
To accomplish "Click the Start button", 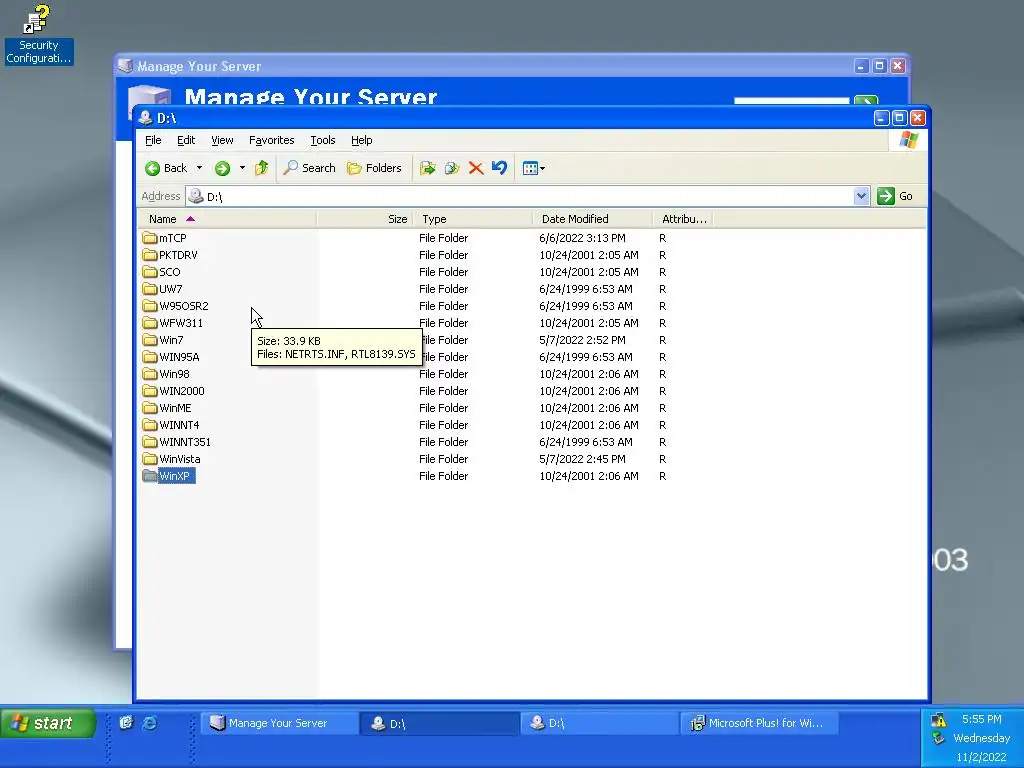I will (48, 723).
